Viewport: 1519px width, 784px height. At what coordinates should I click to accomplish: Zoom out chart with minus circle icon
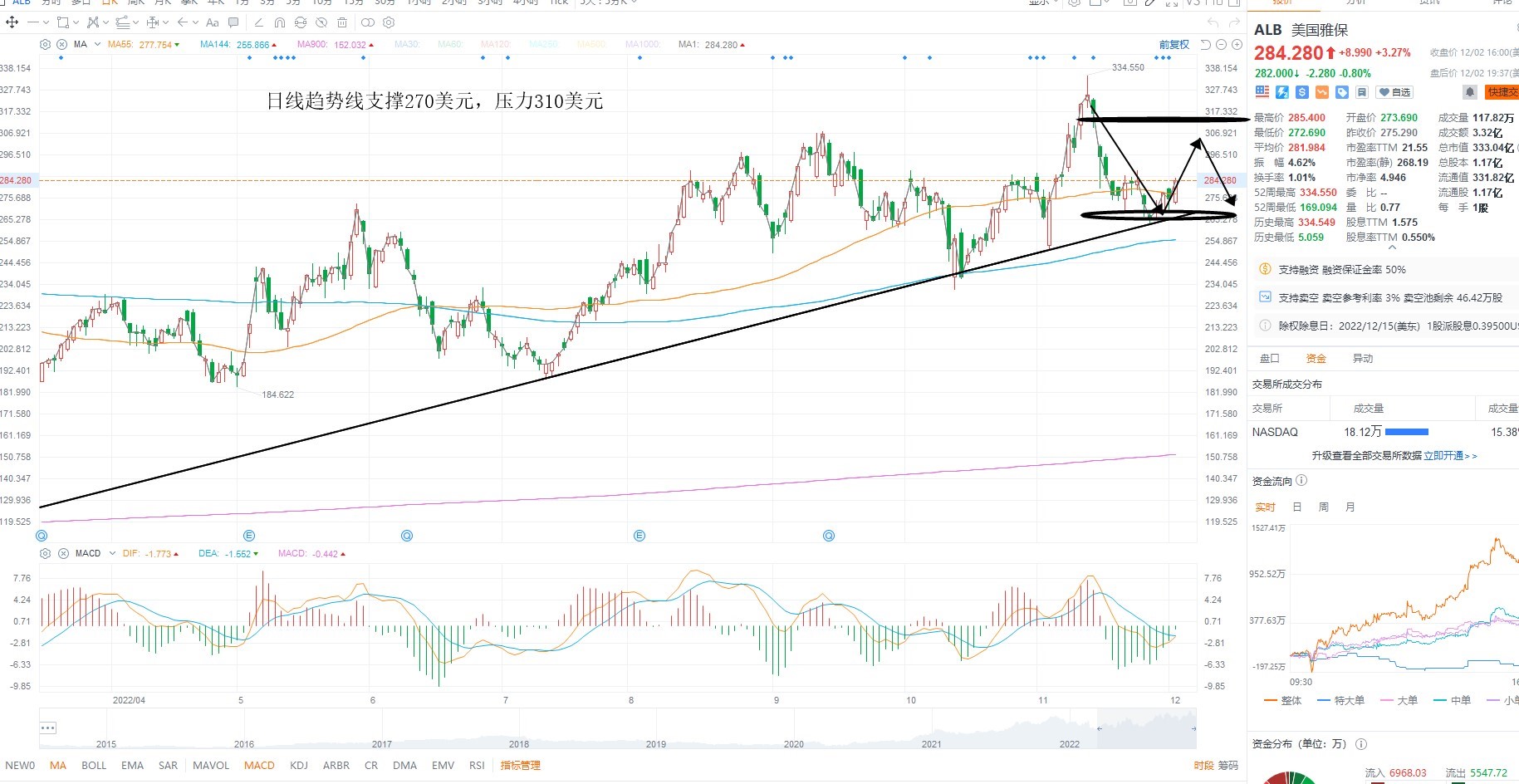[x=1221, y=44]
